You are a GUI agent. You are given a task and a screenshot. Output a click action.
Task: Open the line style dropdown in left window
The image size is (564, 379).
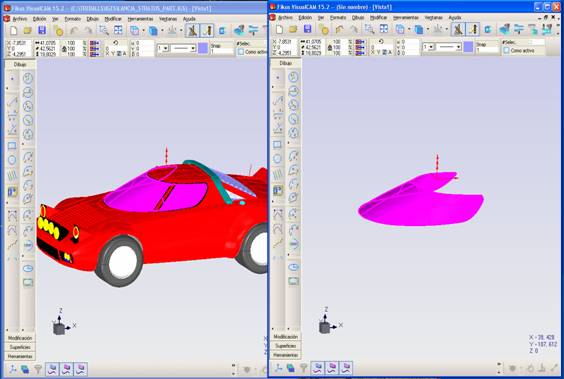pos(183,48)
